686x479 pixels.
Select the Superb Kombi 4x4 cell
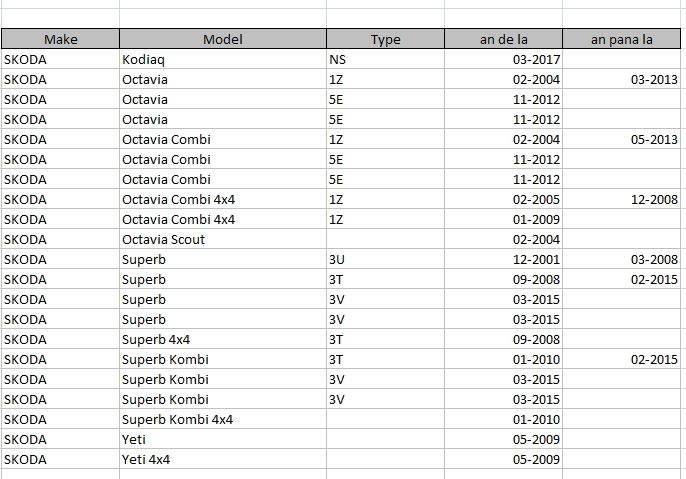coord(222,419)
